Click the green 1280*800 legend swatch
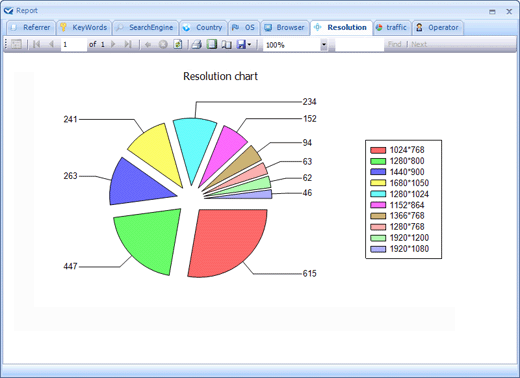 [378, 161]
